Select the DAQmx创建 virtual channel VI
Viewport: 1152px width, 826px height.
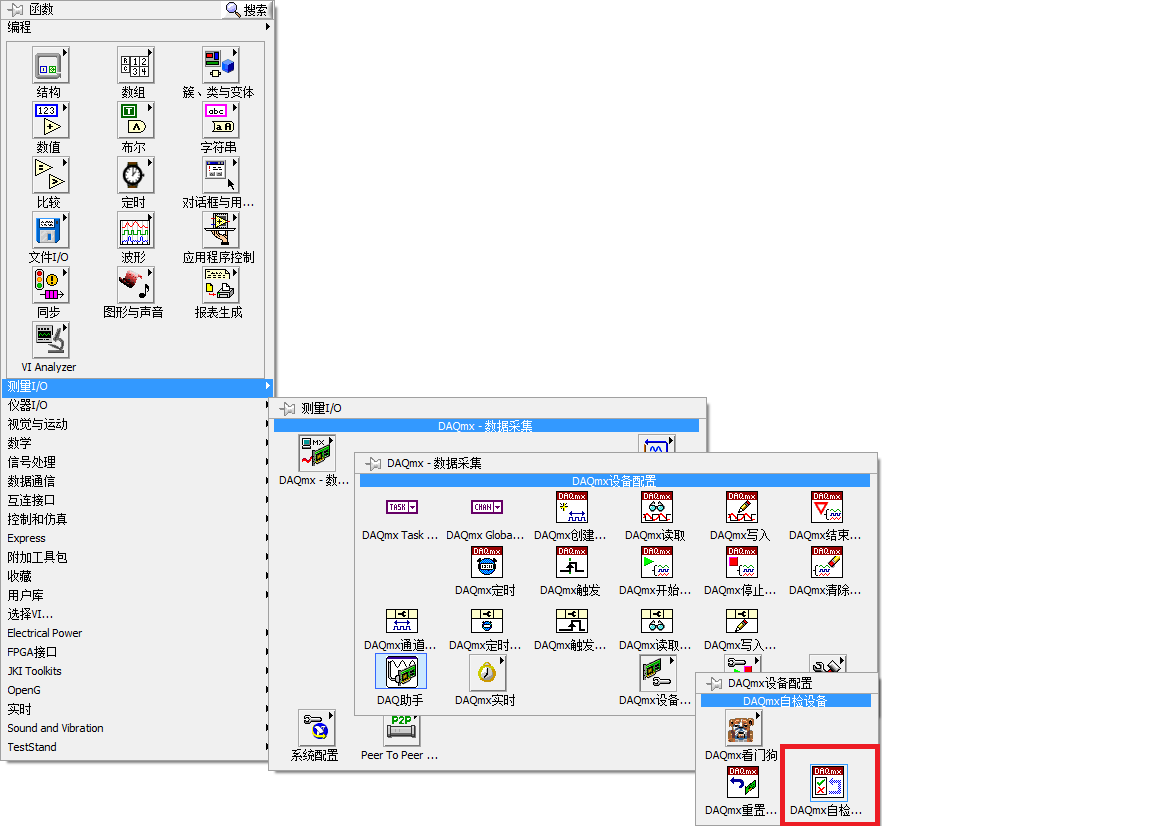(x=572, y=507)
